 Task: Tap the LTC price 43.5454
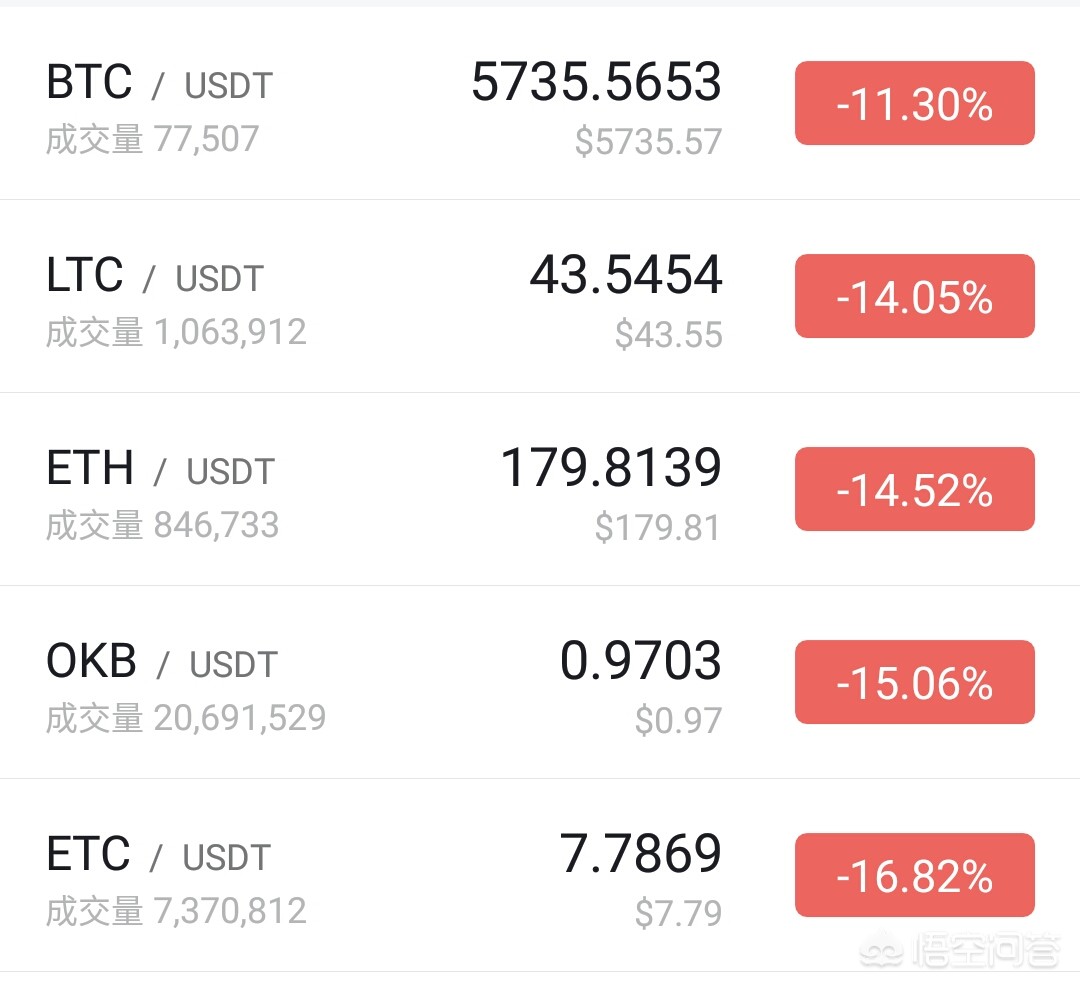(x=625, y=275)
